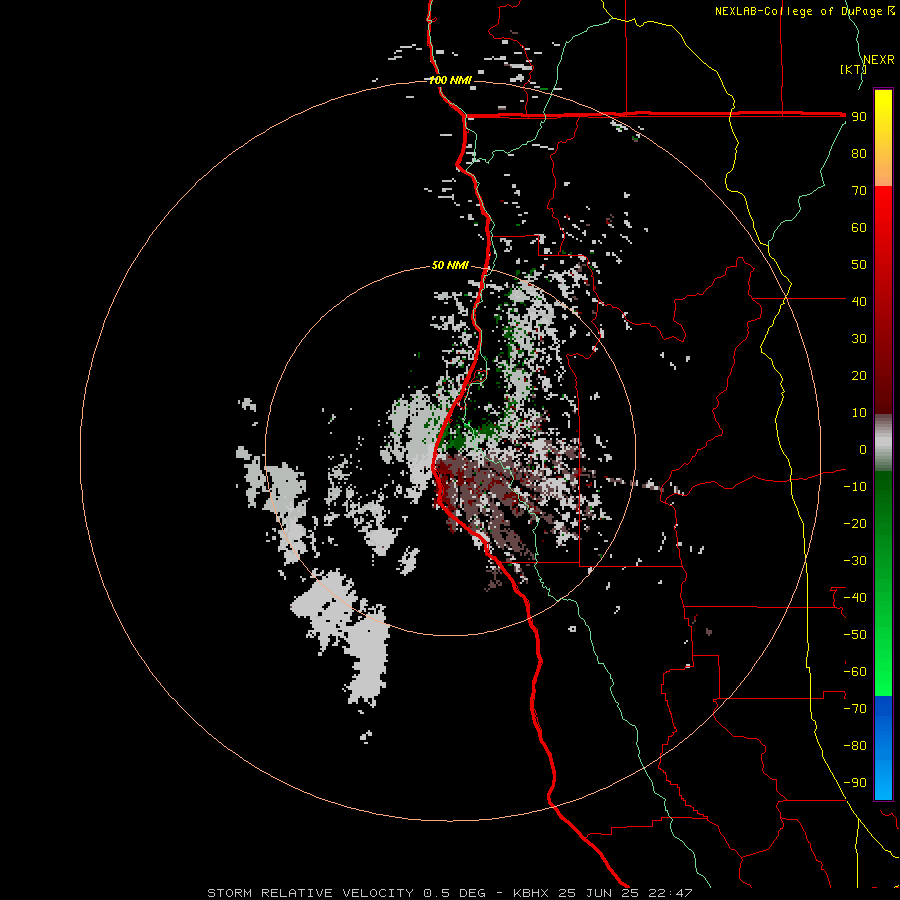Click the -60 value on the velocity scale

pos(855,672)
